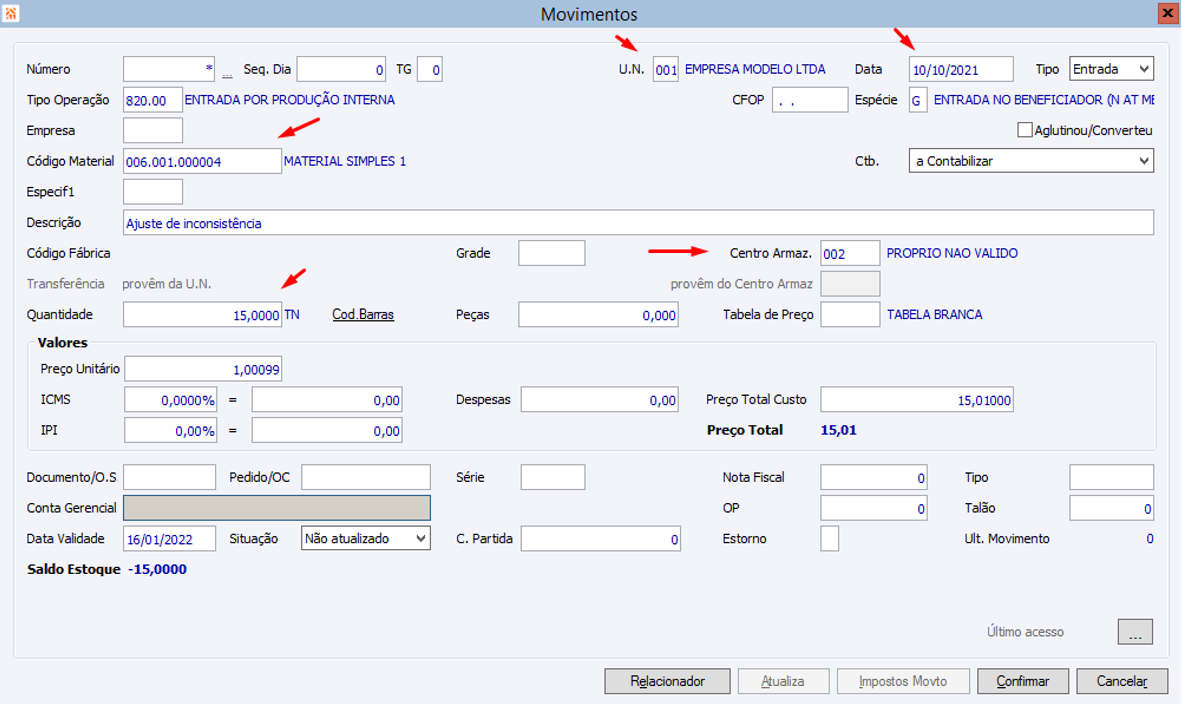Click the disabled 'provêm do Centro Armaz' field
This screenshot has width=1181, height=704.
[850, 284]
